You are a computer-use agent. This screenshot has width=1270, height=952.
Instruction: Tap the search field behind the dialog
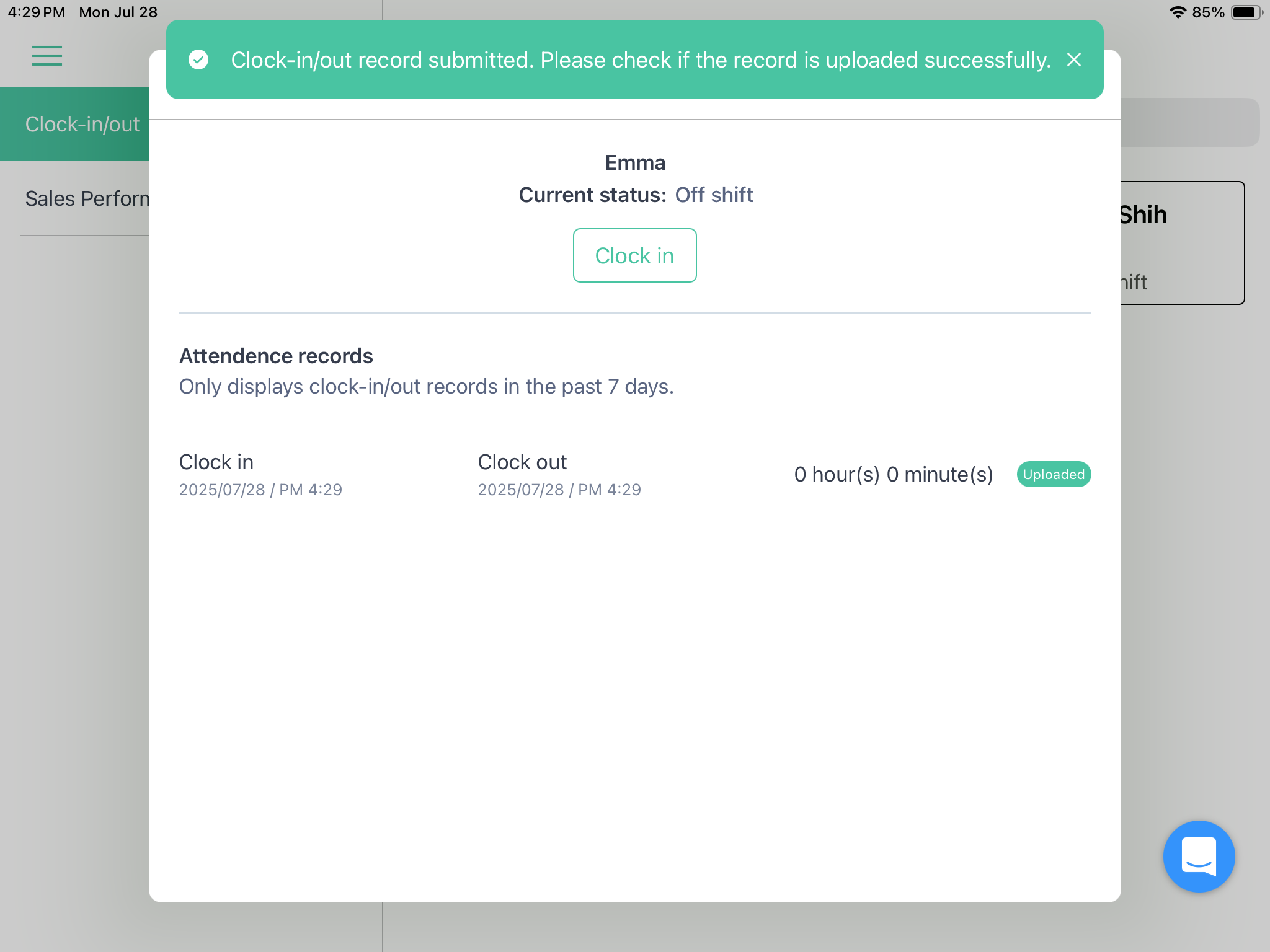pyautogui.click(x=1190, y=122)
